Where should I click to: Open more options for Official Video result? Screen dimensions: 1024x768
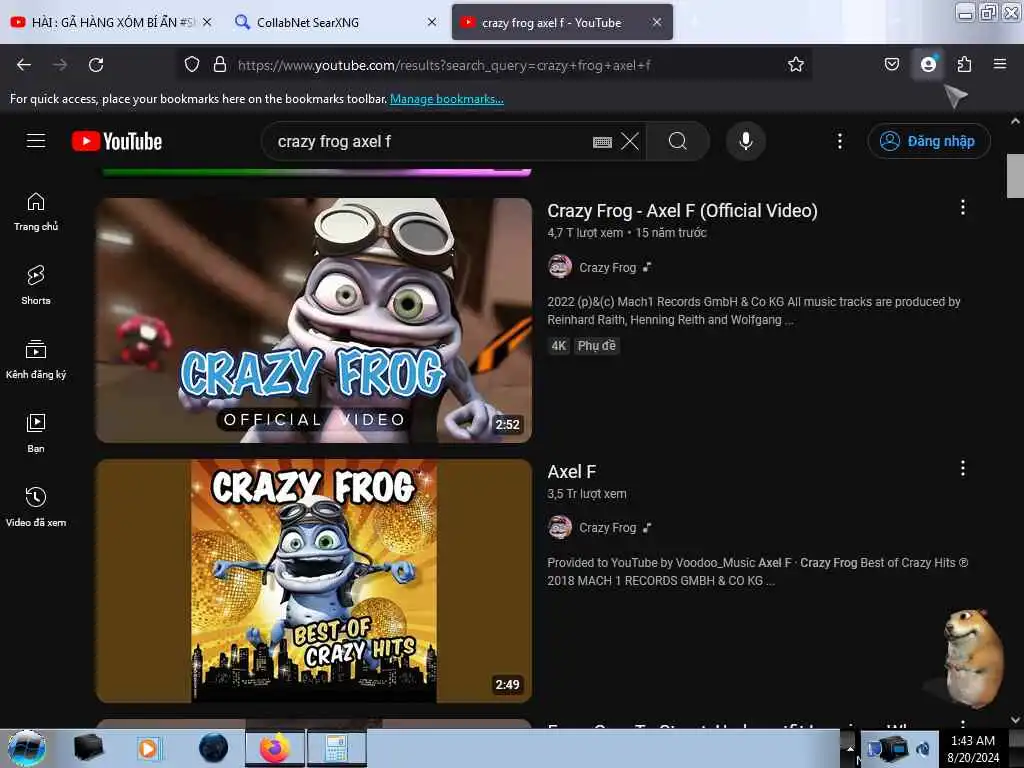click(963, 207)
